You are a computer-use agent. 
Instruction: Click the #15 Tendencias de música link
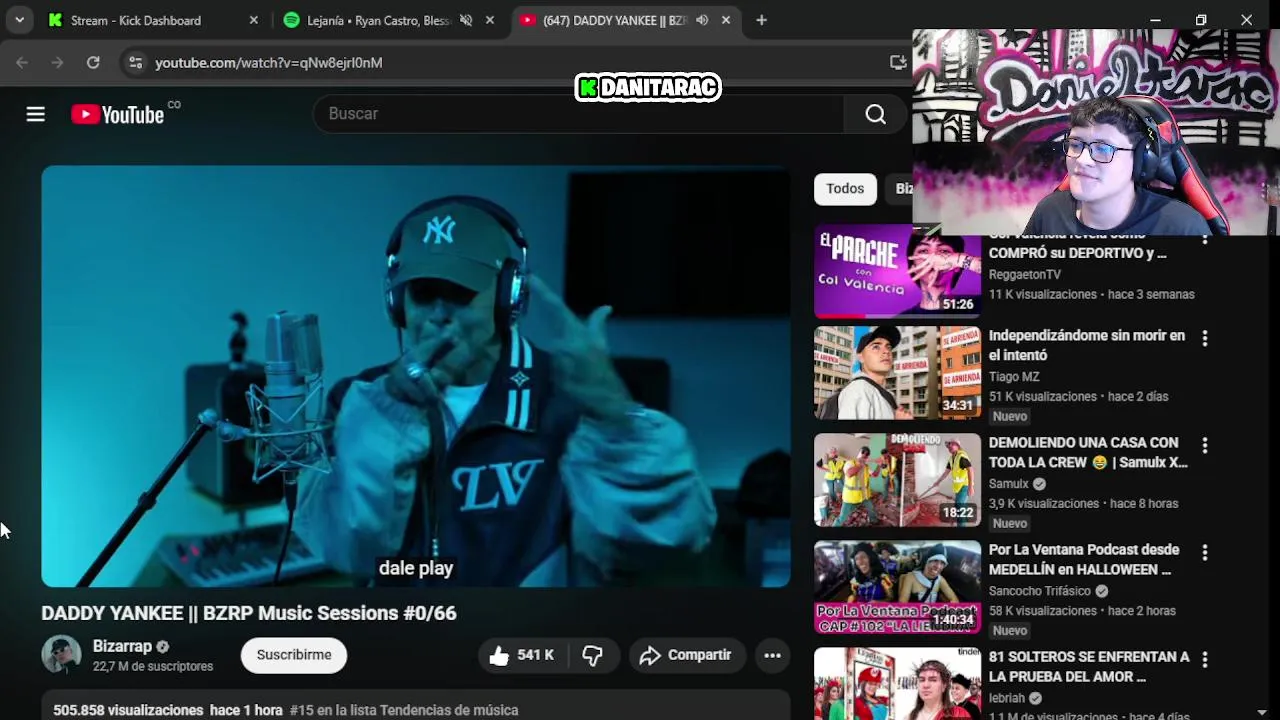coord(404,710)
